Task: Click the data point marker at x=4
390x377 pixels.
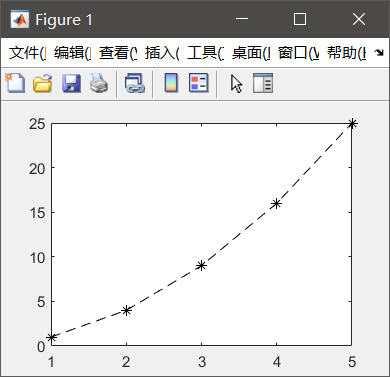Action: coord(276,203)
